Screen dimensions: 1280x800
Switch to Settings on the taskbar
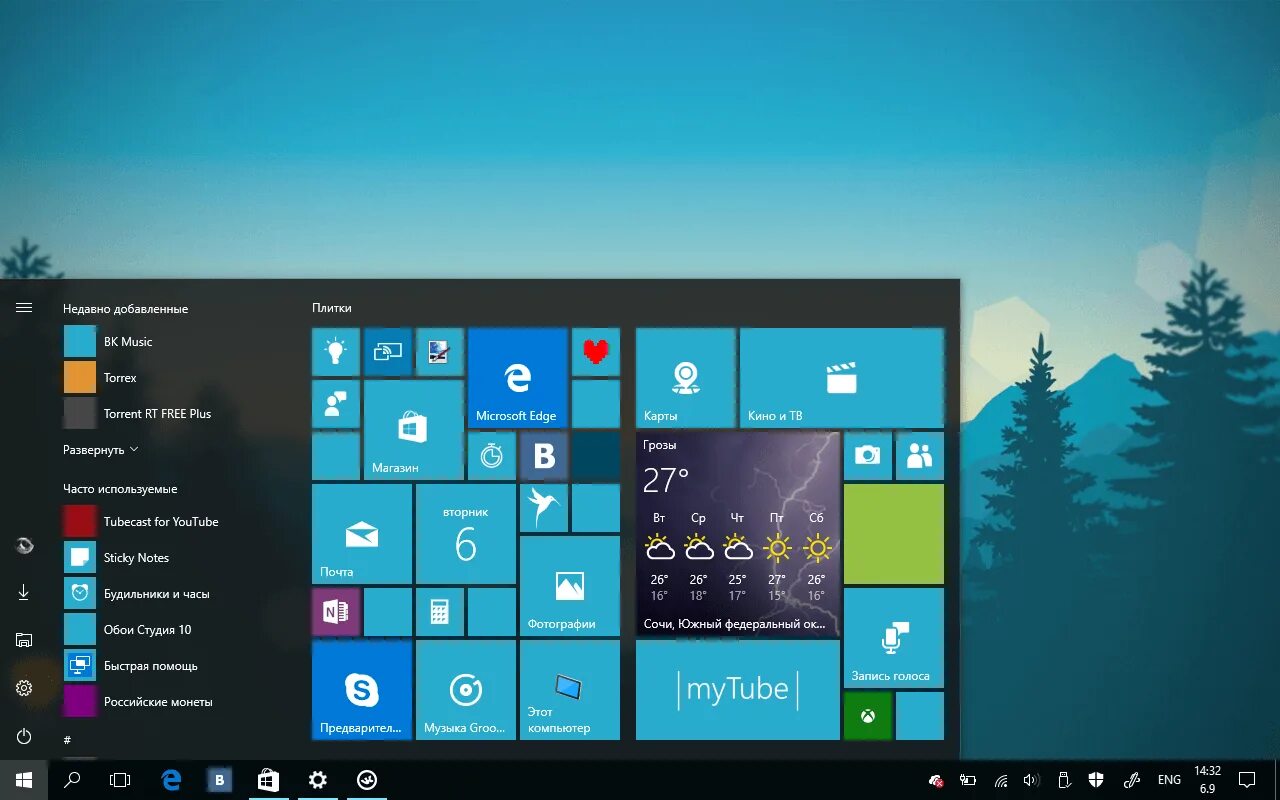317,780
